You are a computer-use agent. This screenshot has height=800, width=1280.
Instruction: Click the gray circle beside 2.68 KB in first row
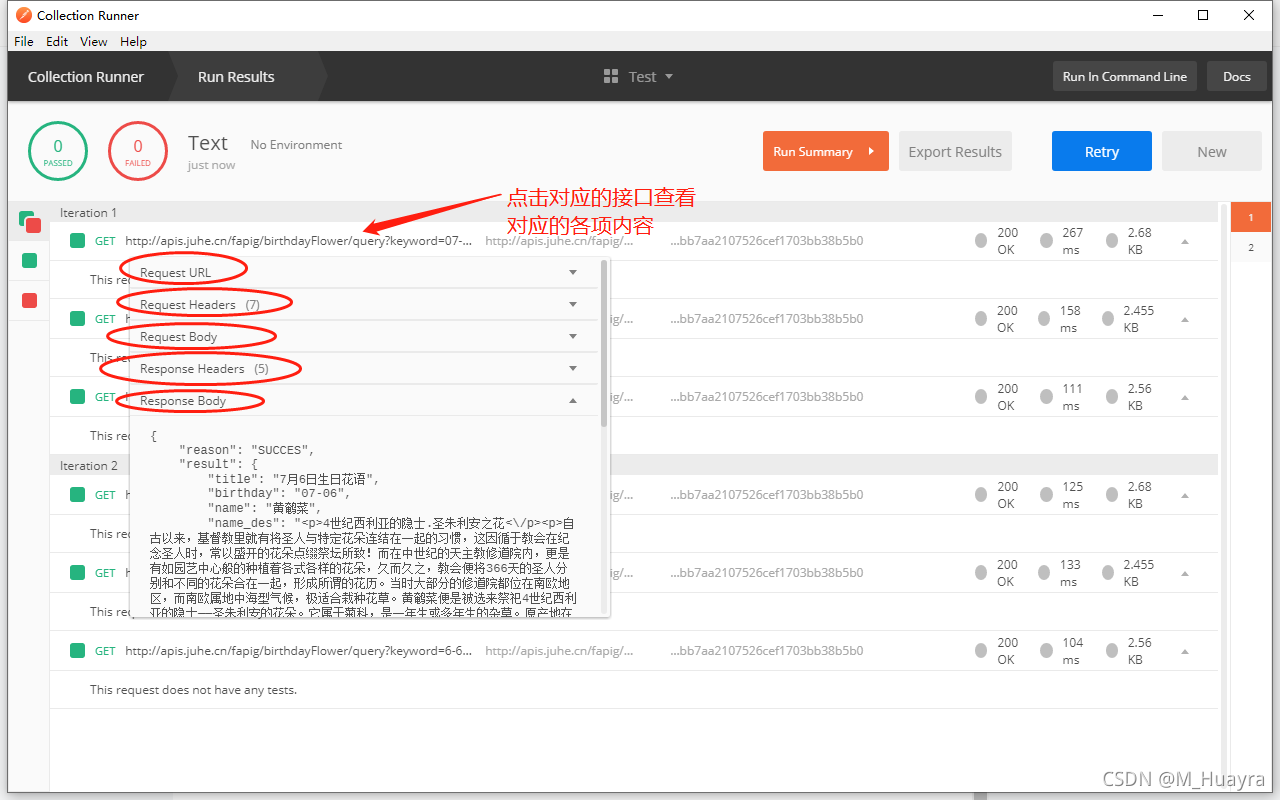point(1112,241)
